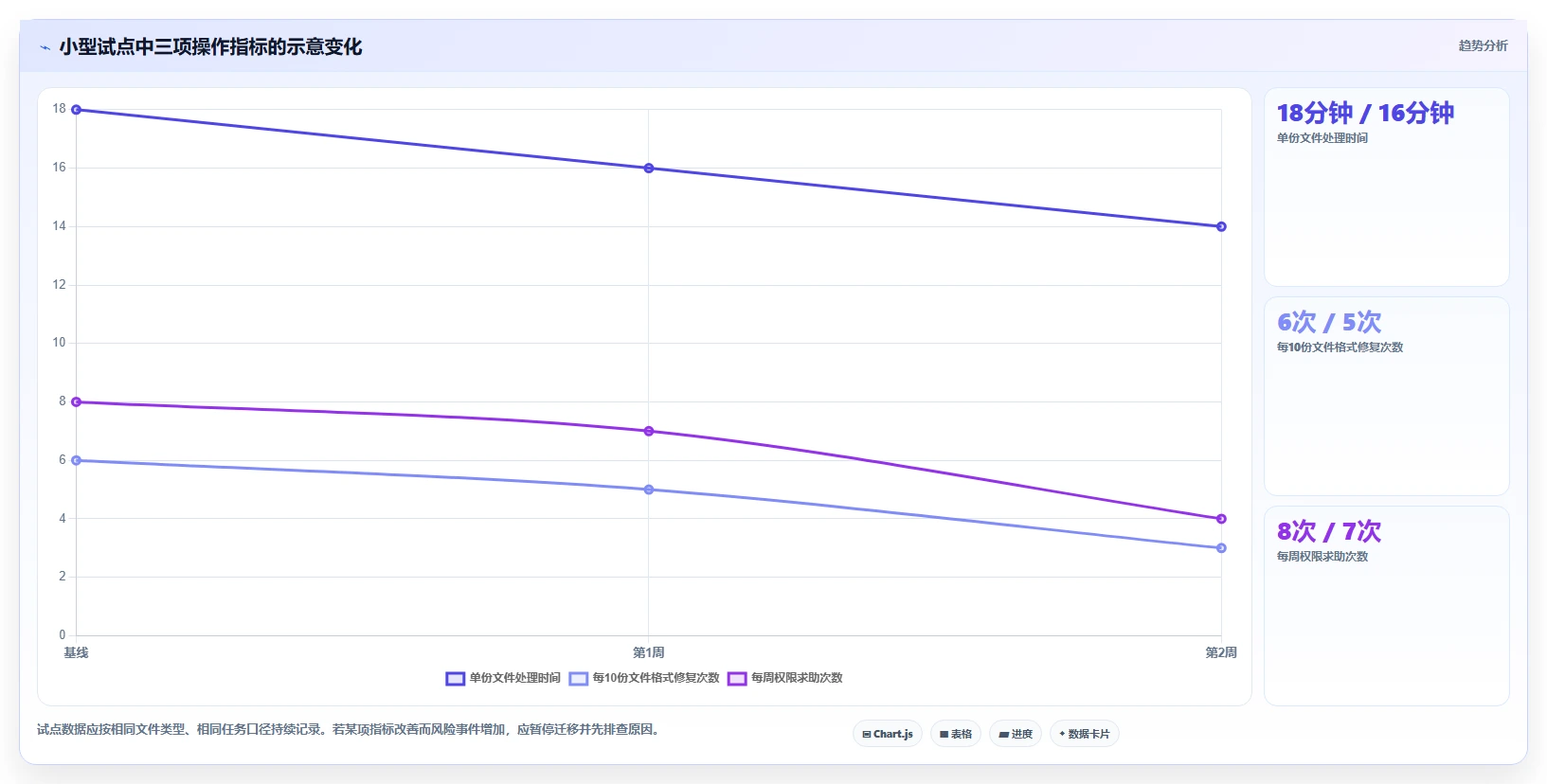Screen dimensions: 1547x784
Task: Open the 18分钟 / 16分钟 stat card
Action: 1387,187
